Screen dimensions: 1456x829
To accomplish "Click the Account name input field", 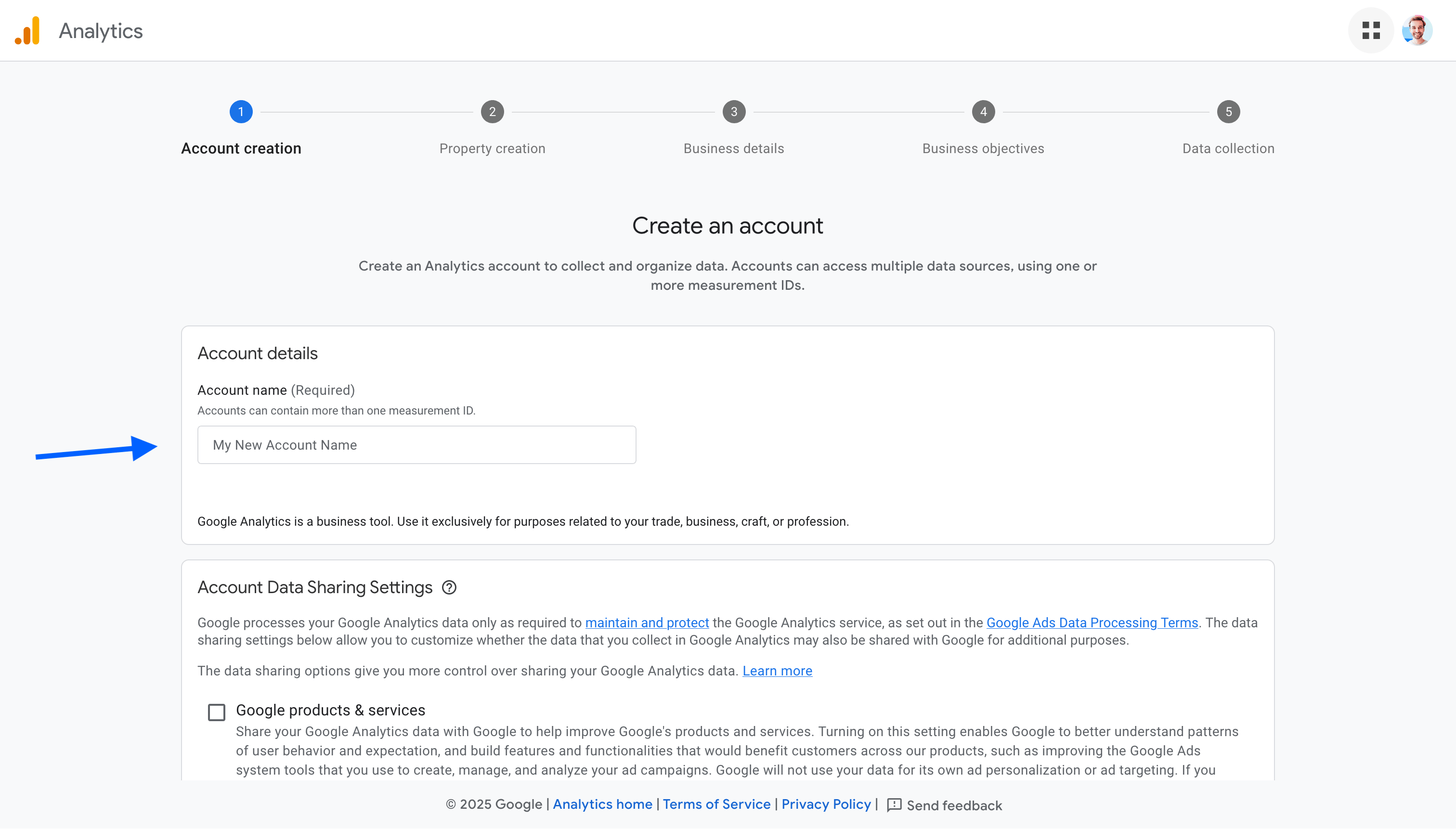I will coord(416,444).
